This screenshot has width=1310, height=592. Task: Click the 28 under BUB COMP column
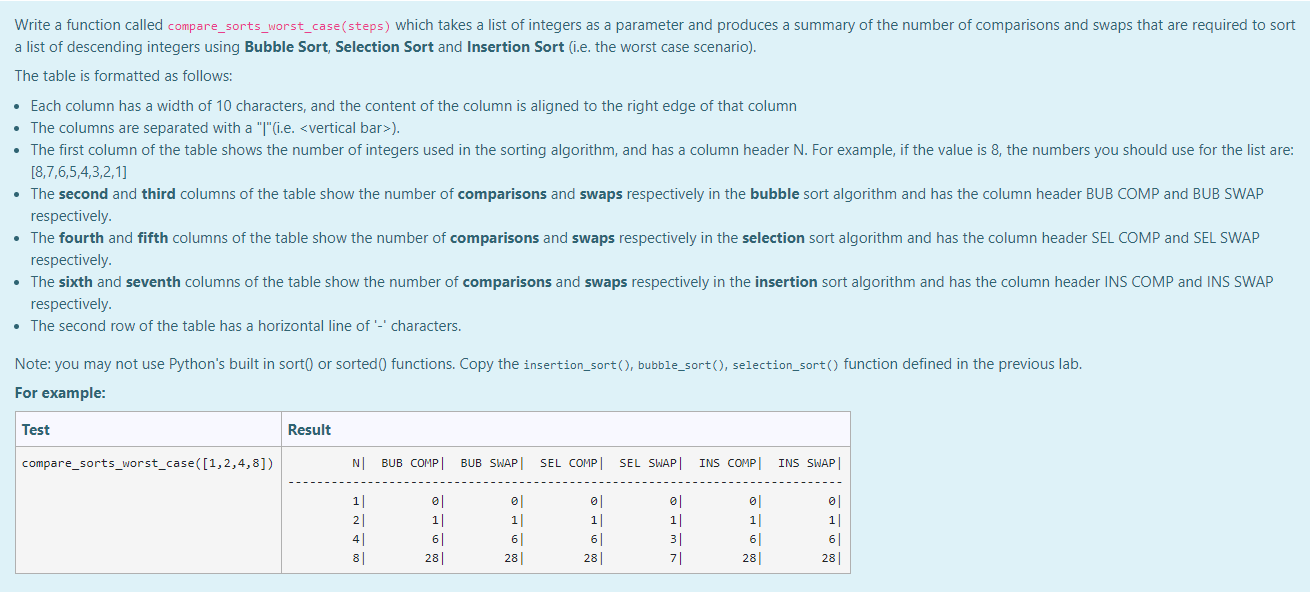432,557
